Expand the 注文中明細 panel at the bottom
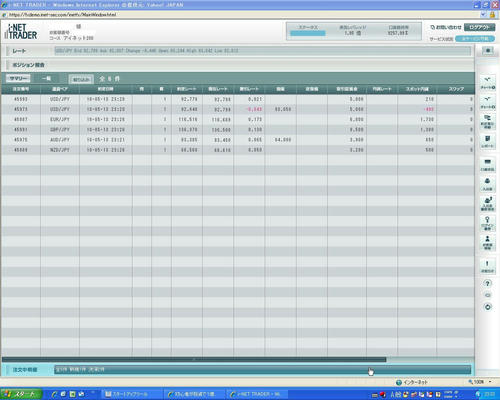The height and width of the screenshot is (400, 500). click(25, 370)
